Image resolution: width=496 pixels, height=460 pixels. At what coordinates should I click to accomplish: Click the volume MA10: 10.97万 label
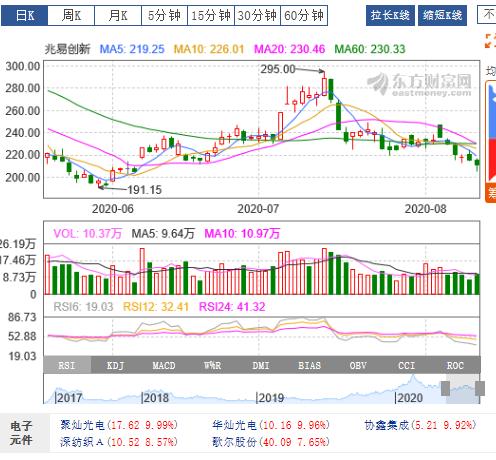coord(242,233)
